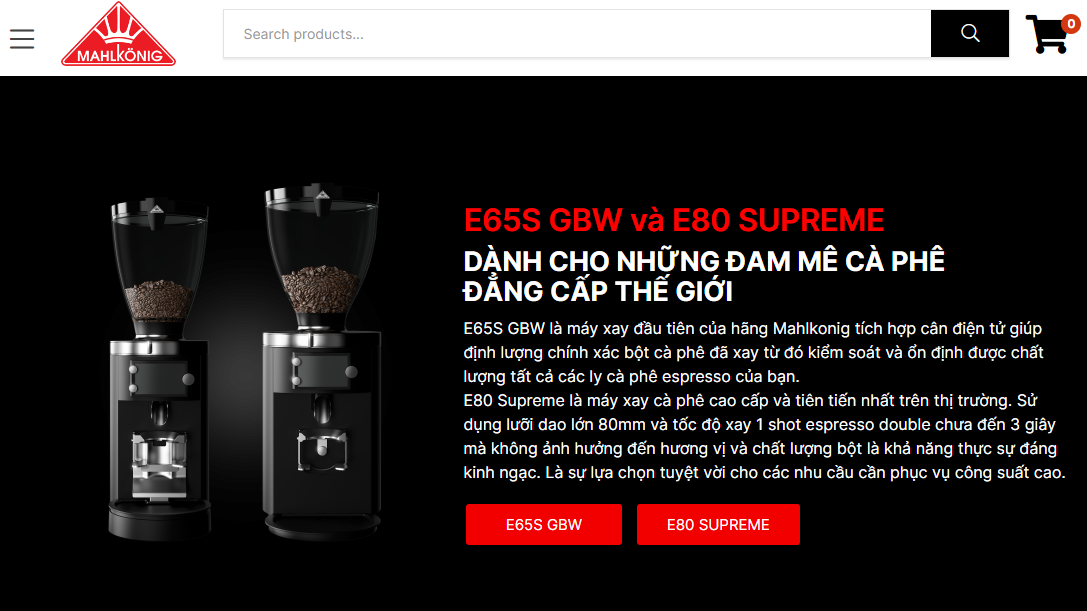Click the left grinder's display panel
The width and height of the screenshot is (1087, 611).
pyautogui.click(x=159, y=379)
